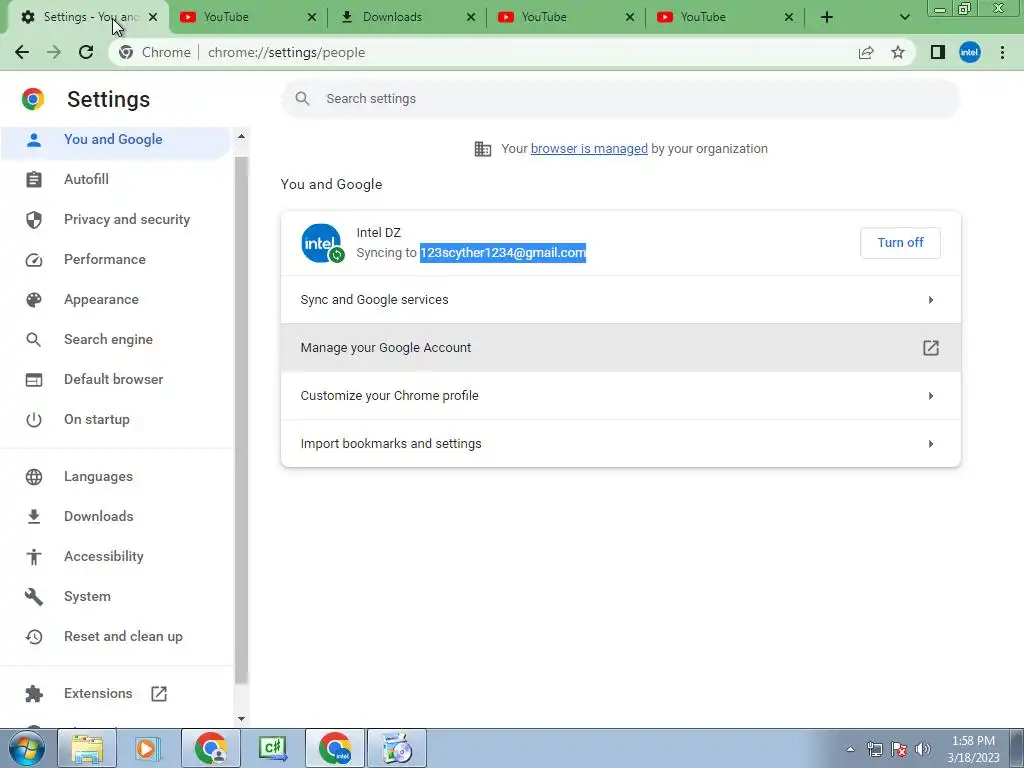Open the volume control in system tray
1024x768 pixels.
[923, 749]
